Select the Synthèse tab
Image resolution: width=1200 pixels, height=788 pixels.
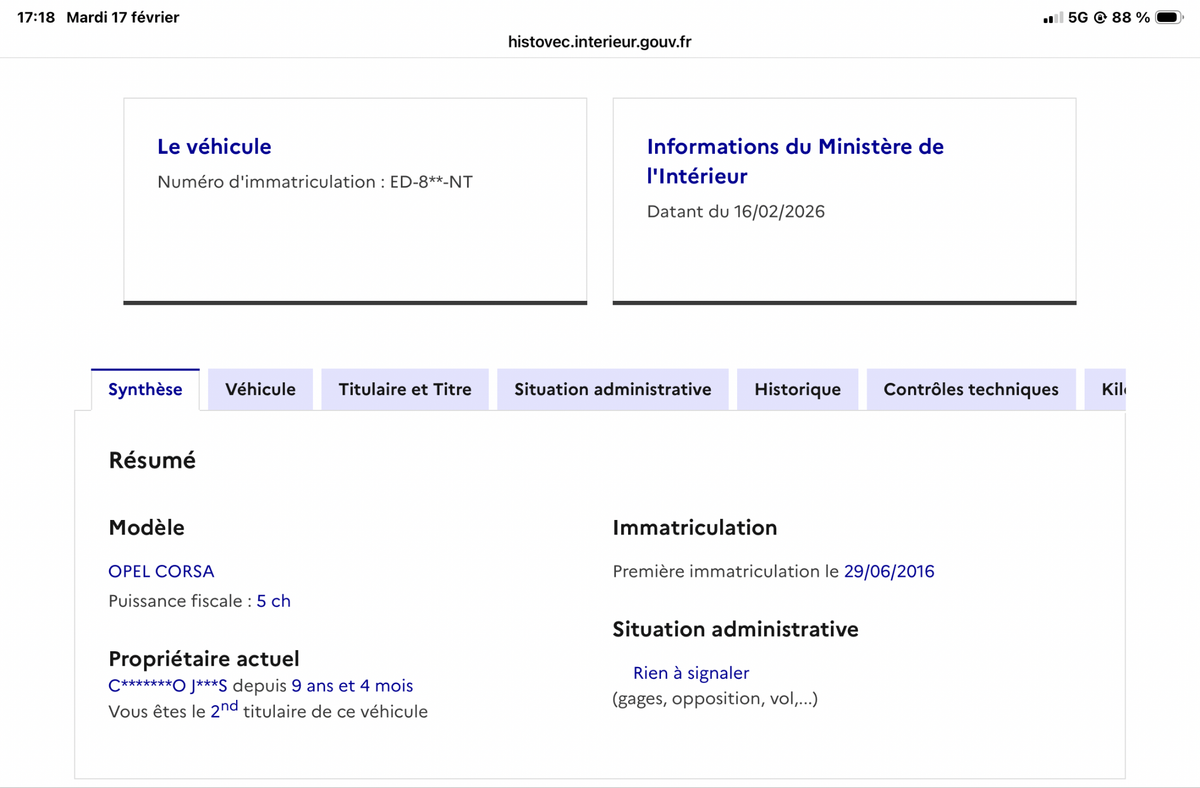145,389
